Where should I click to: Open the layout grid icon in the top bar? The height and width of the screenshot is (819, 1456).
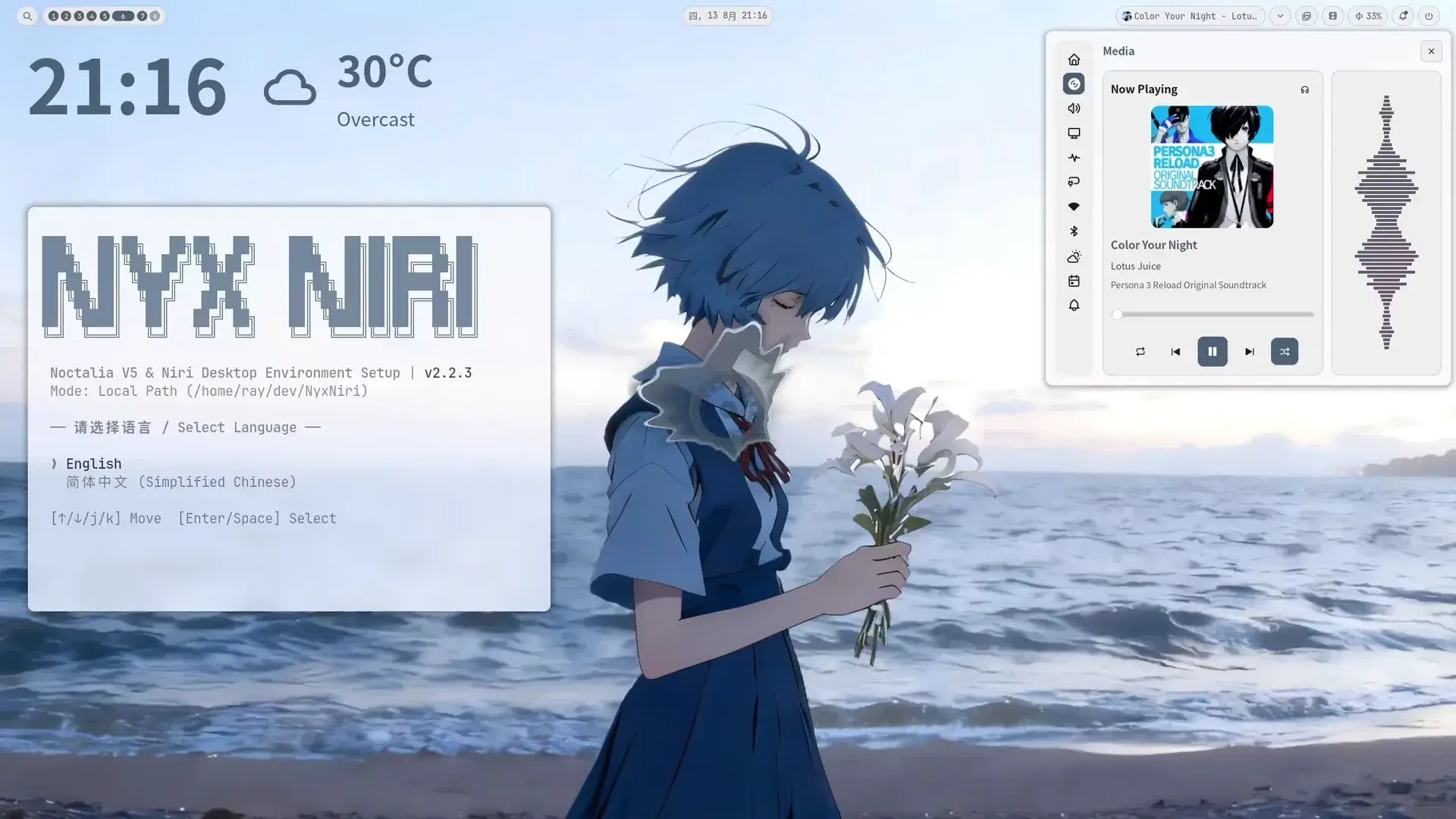point(1332,16)
